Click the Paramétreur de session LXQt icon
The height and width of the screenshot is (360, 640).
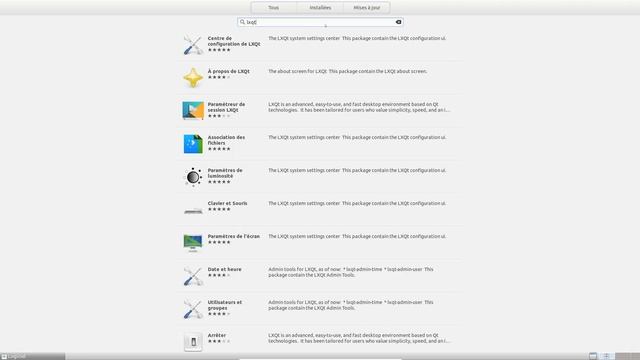click(x=193, y=111)
